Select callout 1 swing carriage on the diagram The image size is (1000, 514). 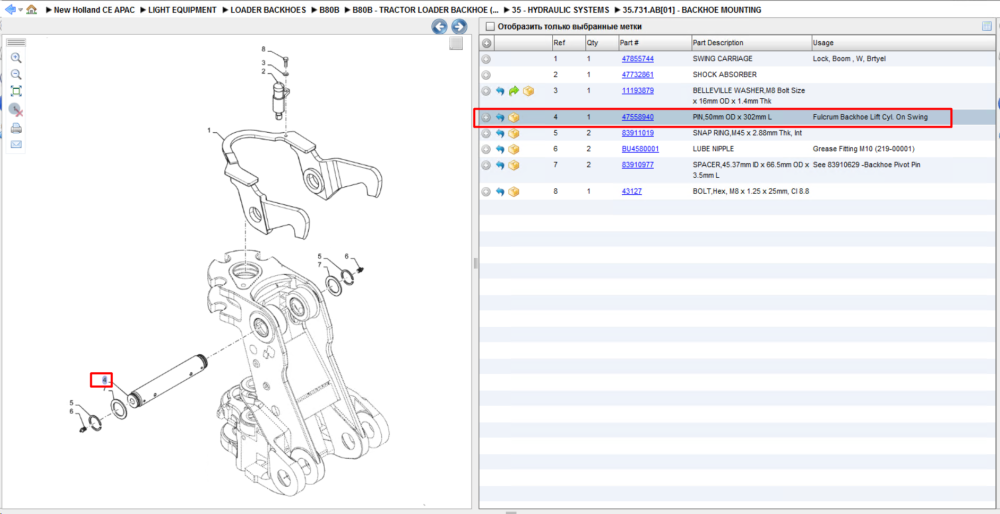click(209, 130)
